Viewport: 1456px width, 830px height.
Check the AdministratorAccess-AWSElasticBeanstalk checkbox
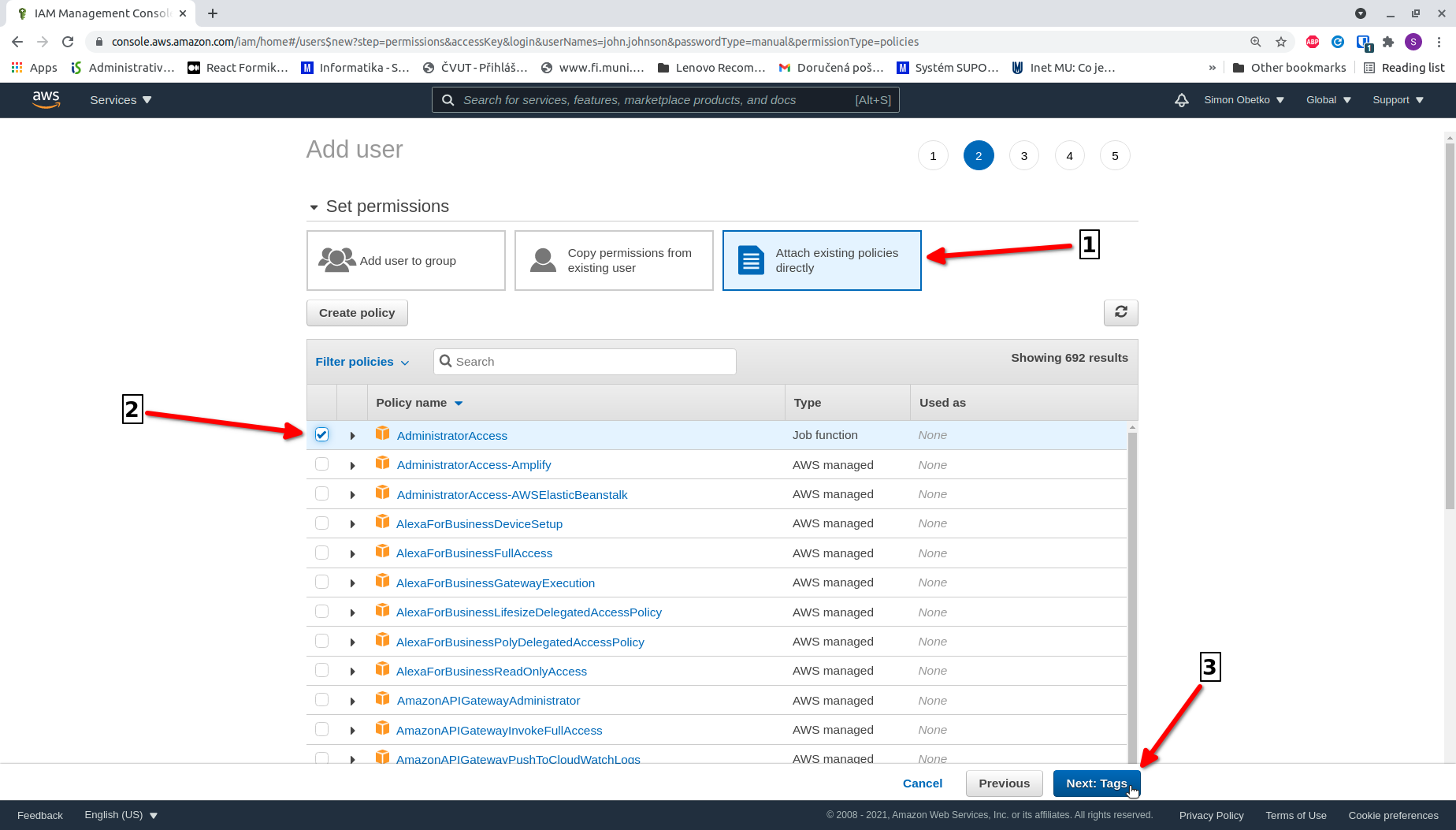tap(321, 493)
